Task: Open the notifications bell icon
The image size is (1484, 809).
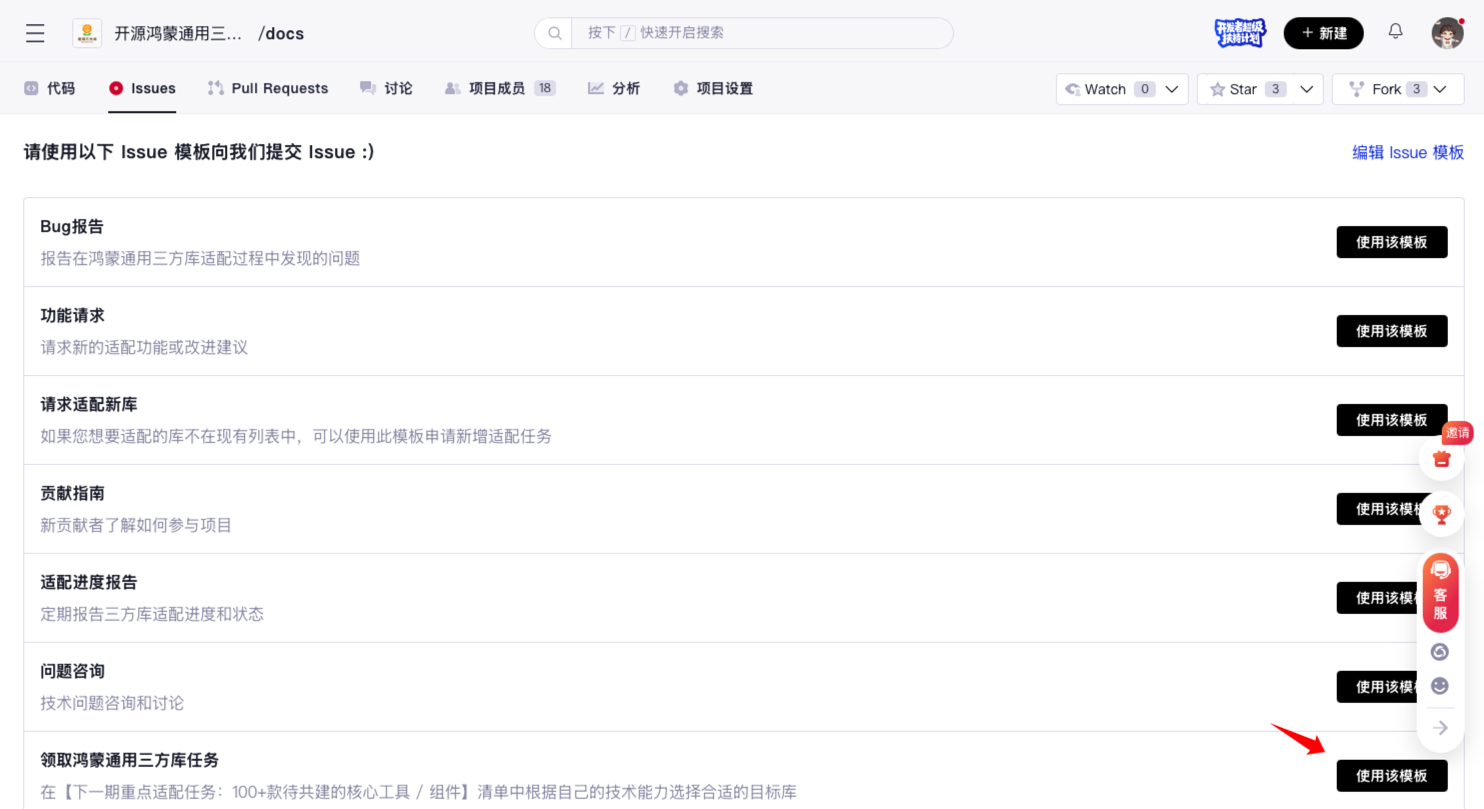Action: [x=1396, y=32]
